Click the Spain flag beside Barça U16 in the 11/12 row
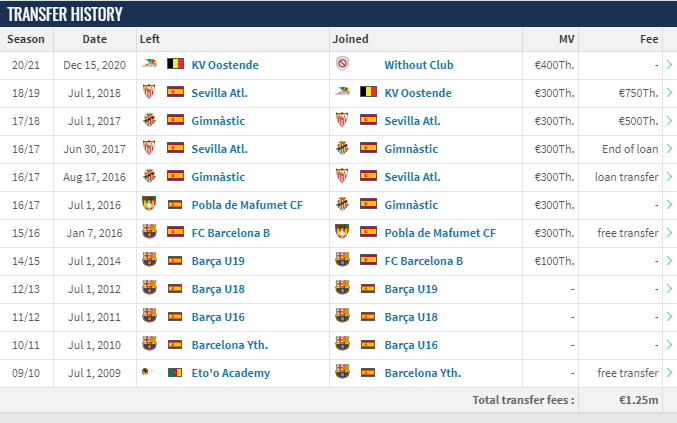677x423 pixels. click(x=175, y=316)
